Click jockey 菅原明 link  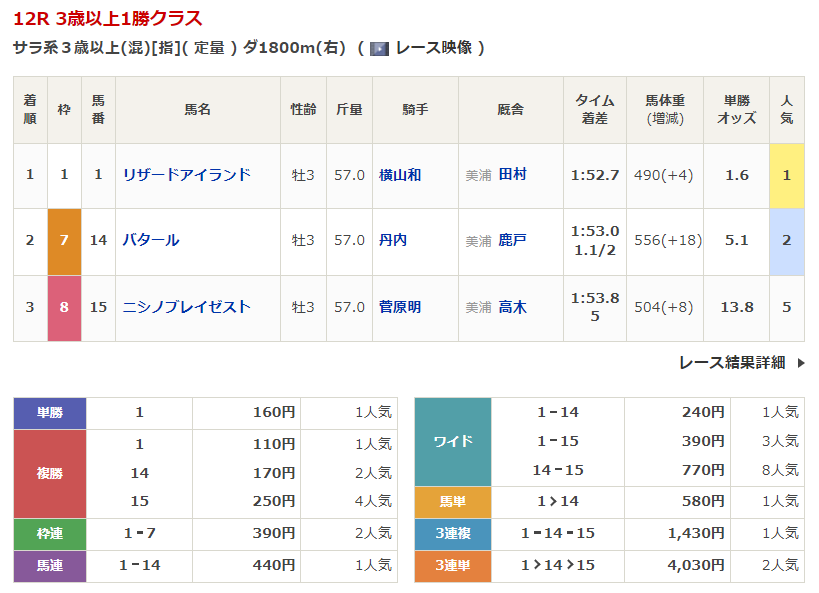[x=400, y=307]
